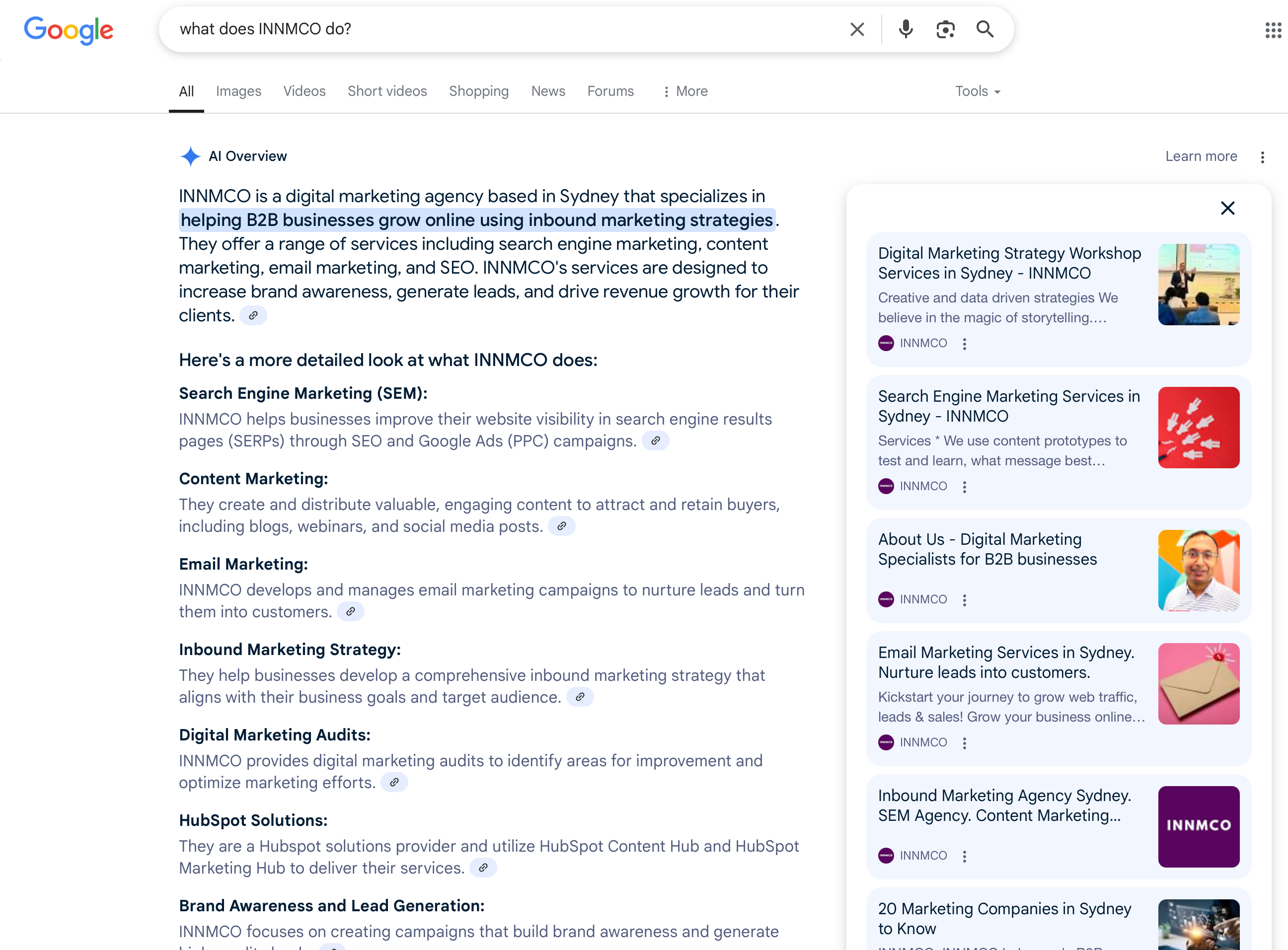Click the 'AI Overview' label
The height and width of the screenshot is (950, 1288).
[x=247, y=156]
